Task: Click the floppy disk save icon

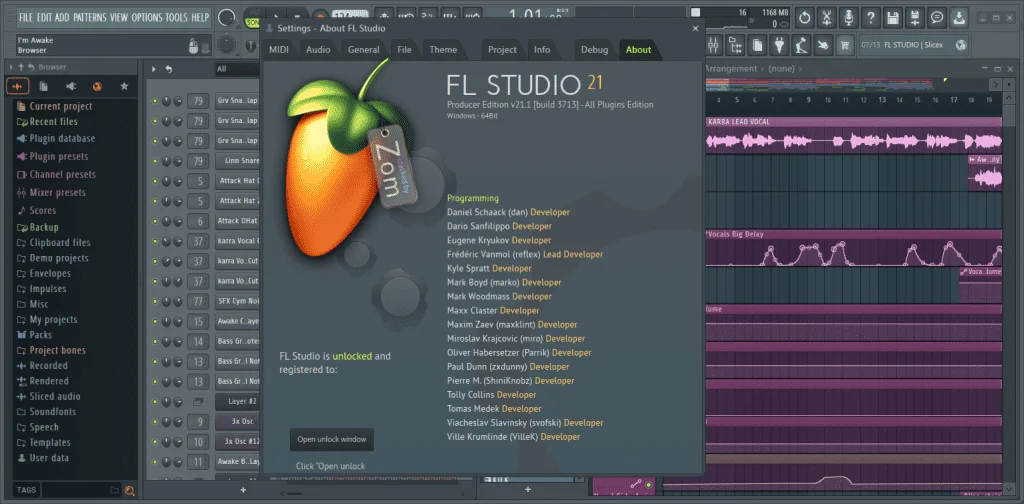Action: coord(893,18)
